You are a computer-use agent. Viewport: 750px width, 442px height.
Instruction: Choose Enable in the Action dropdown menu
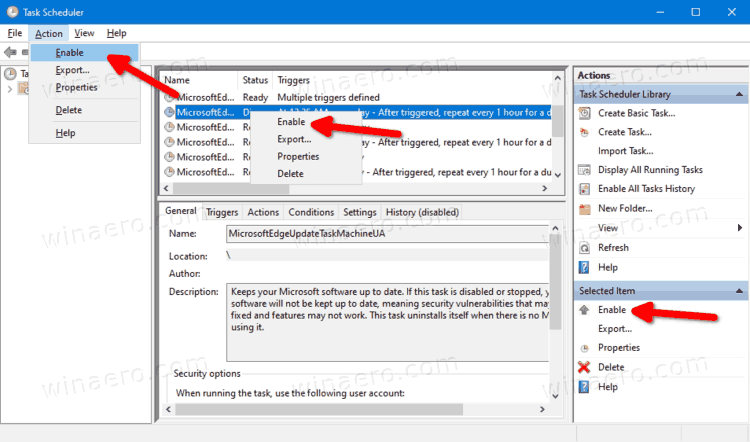85,53
